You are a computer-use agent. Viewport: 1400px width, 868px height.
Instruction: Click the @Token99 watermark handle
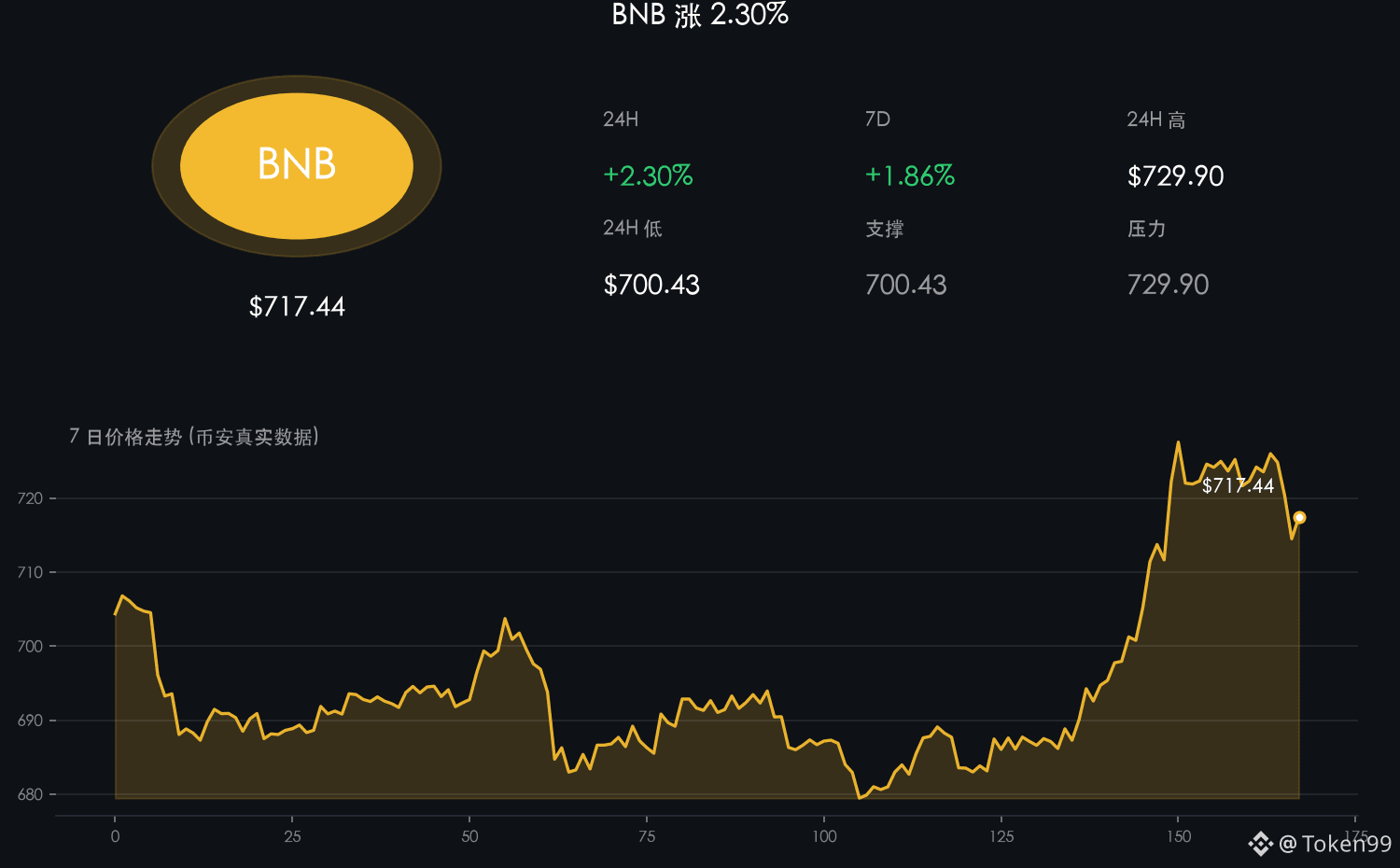(x=1336, y=844)
